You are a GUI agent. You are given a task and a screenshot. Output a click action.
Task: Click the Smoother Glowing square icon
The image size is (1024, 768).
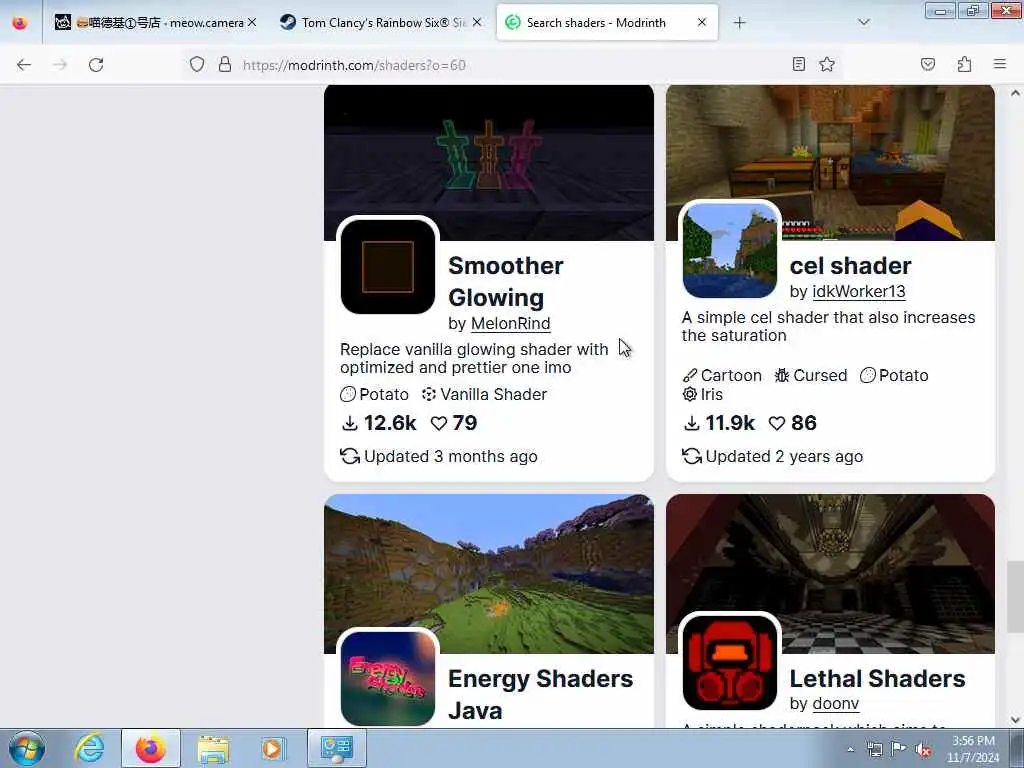click(x=388, y=266)
